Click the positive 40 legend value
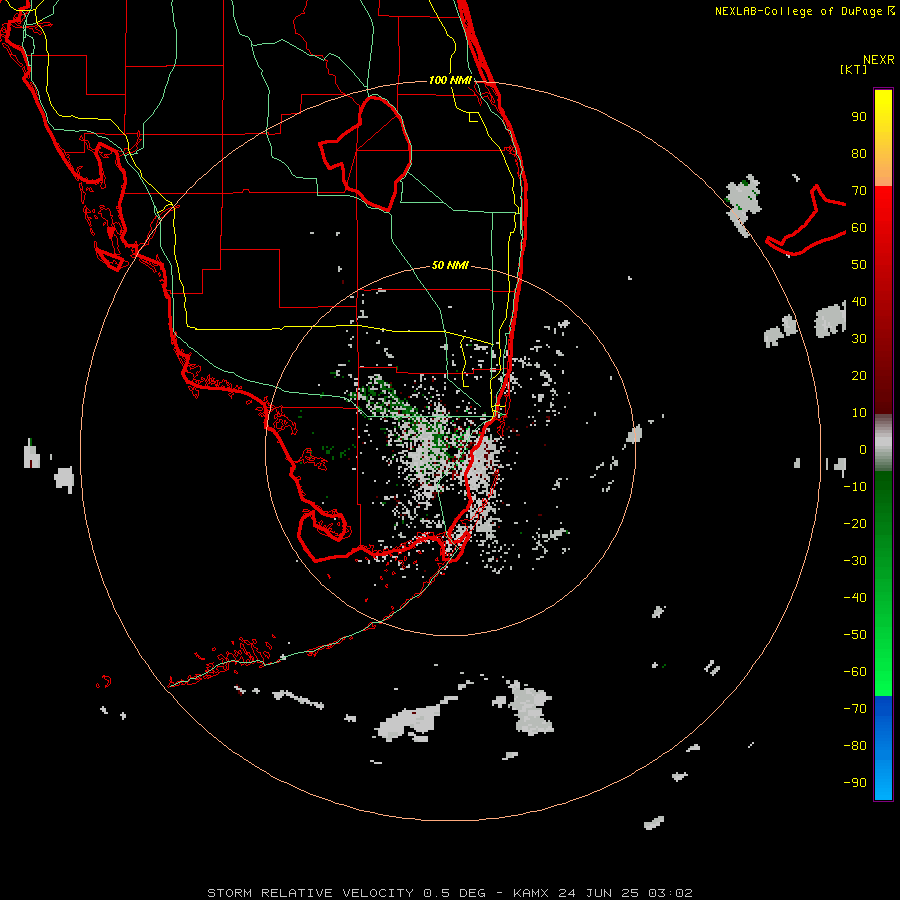The width and height of the screenshot is (900, 900). (x=859, y=301)
